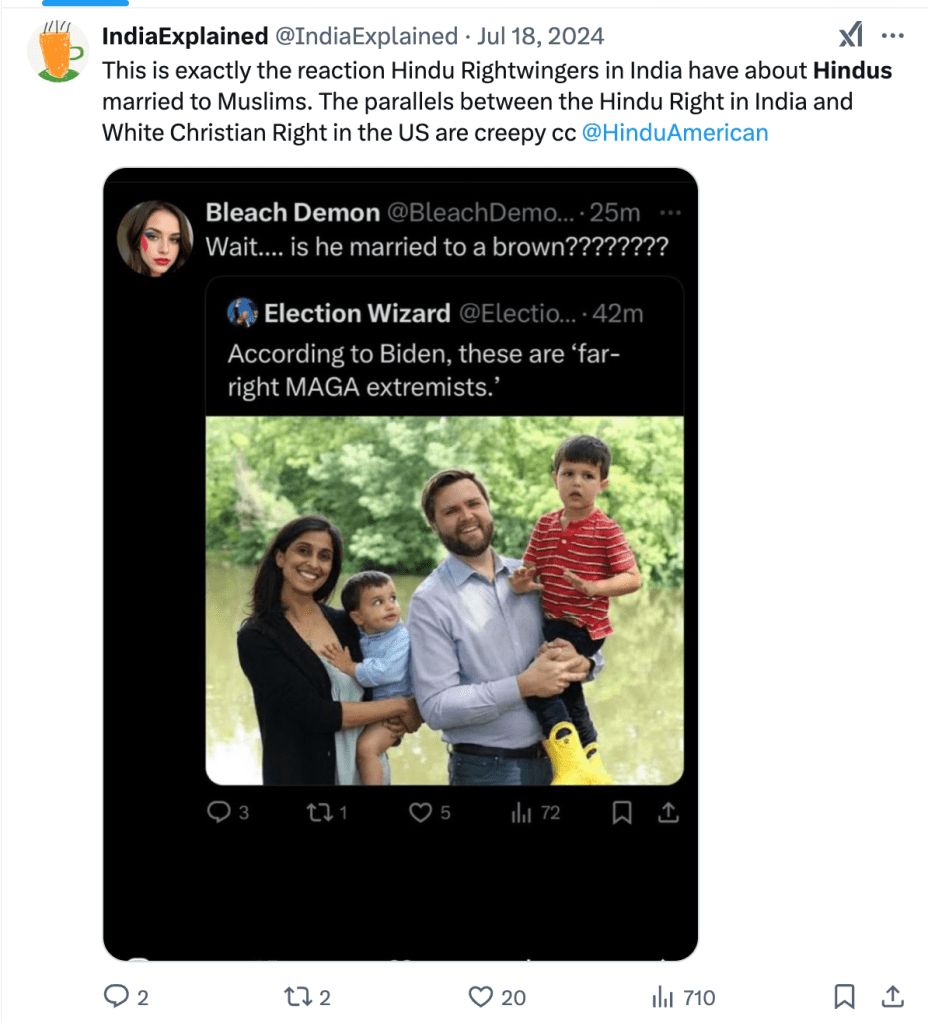Screen dimensions: 928x1023
Task: View analytics showing 710 views
Action: pos(663,996)
